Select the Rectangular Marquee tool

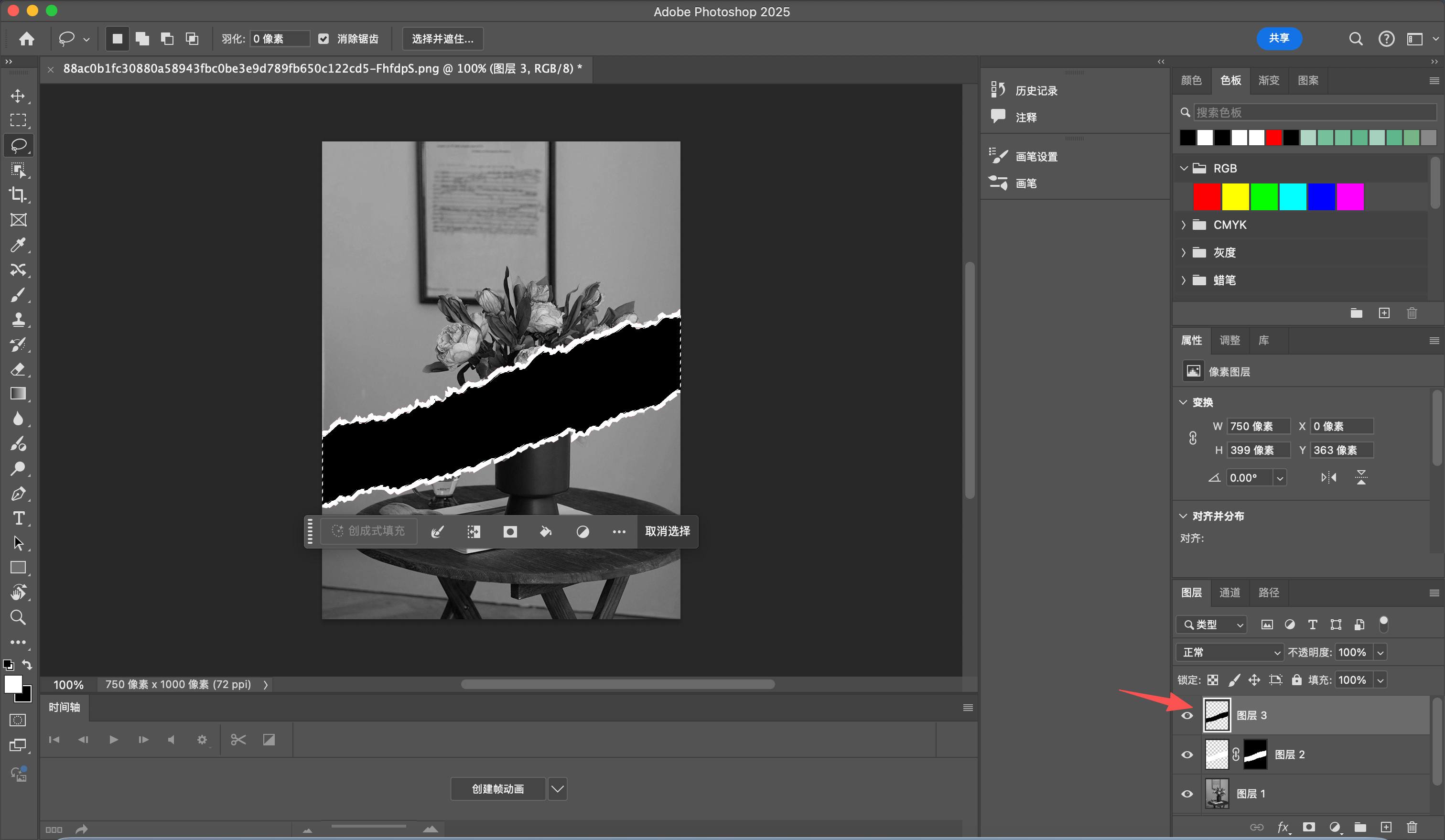click(18, 120)
